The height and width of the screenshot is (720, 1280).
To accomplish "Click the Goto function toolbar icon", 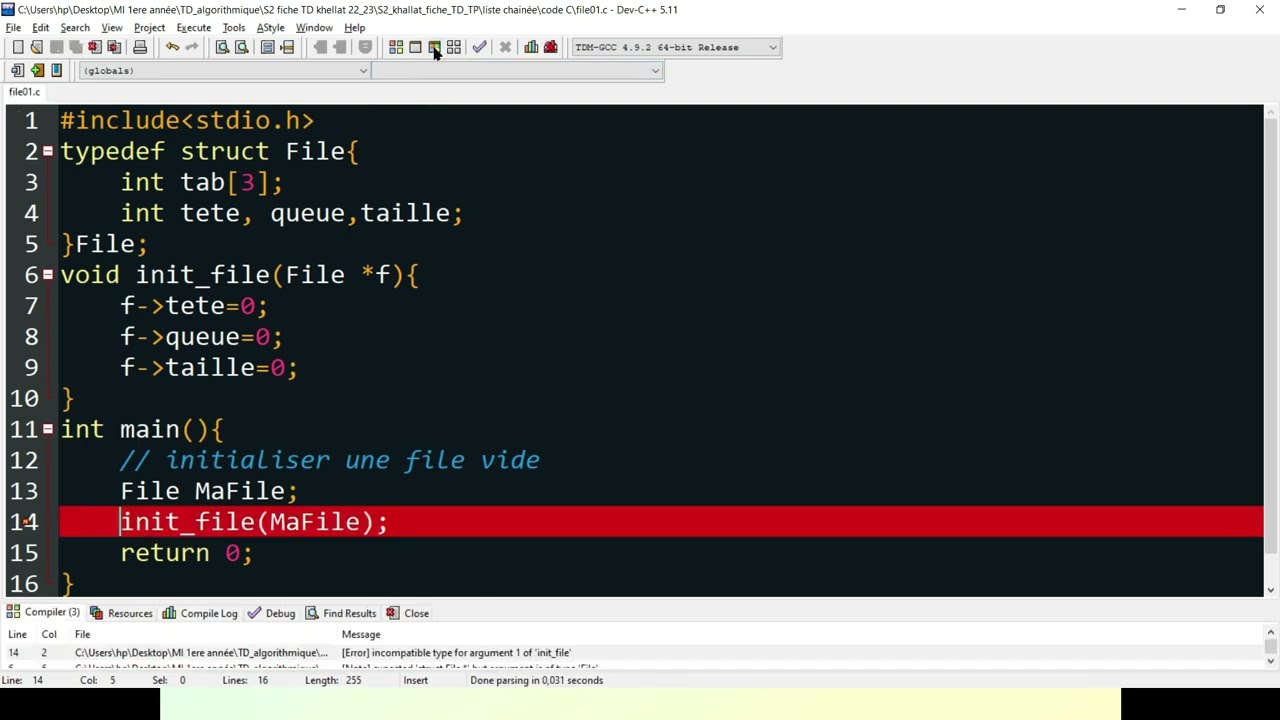I will pyautogui.click(x=267, y=47).
